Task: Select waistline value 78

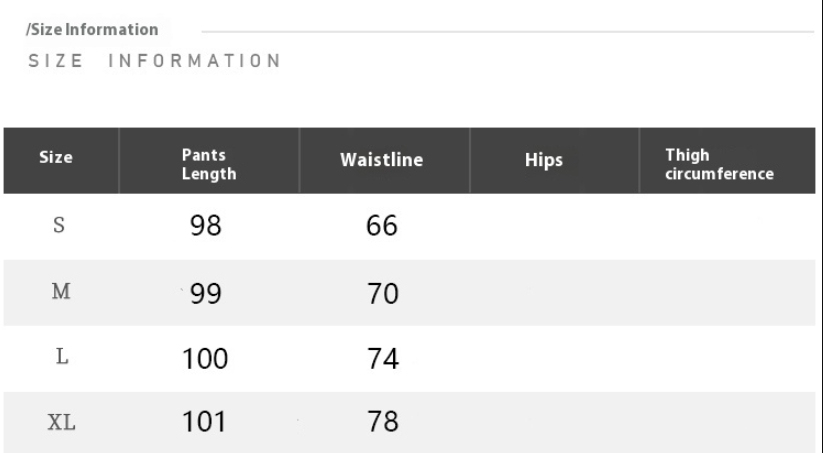Action: click(383, 422)
